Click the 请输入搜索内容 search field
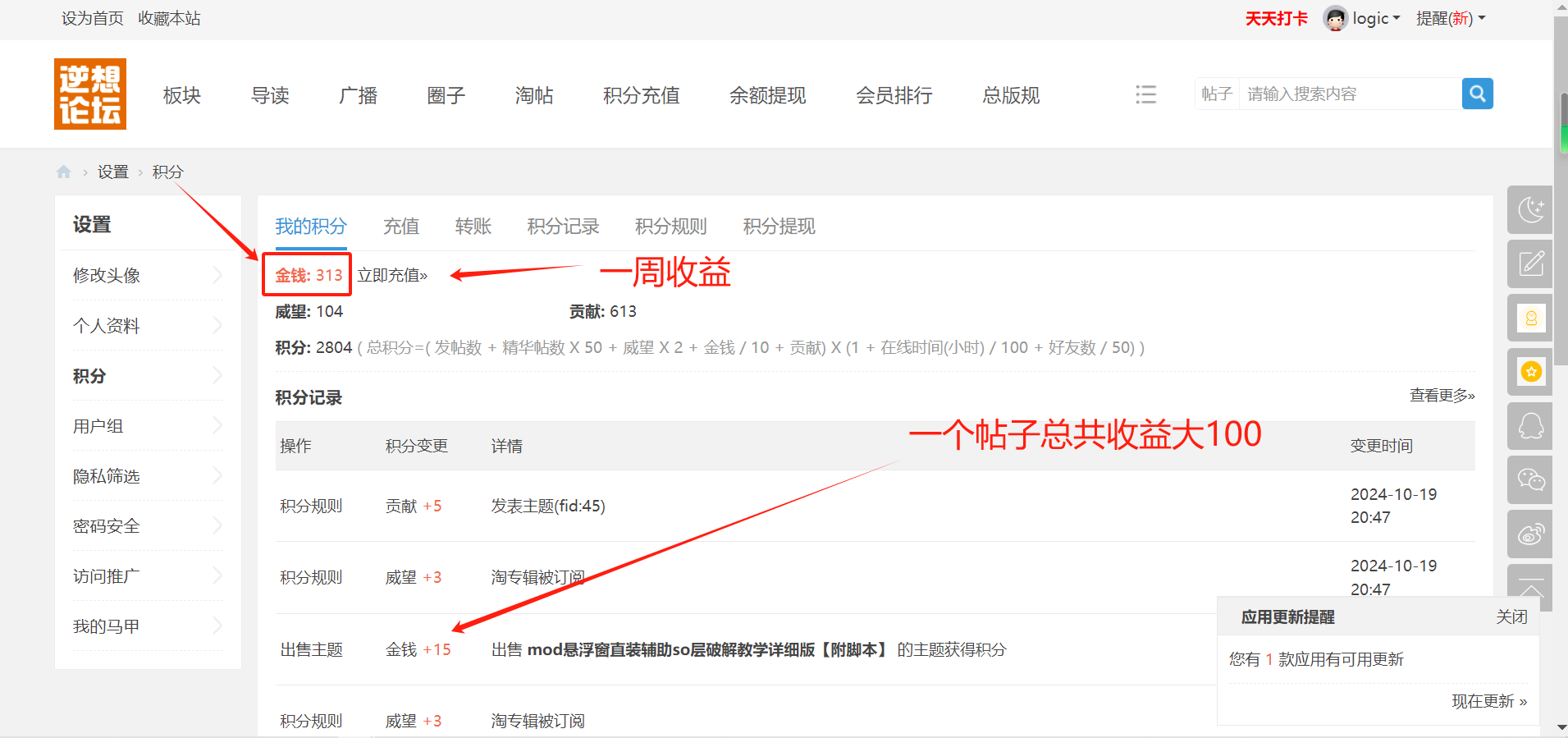 click(1351, 94)
